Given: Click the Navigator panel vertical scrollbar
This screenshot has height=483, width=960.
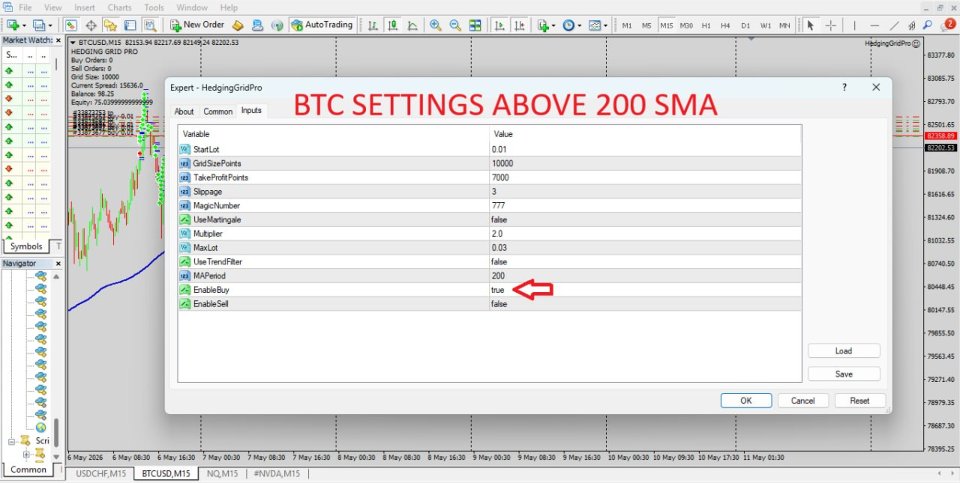Looking at the screenshot, I should (58, 433).
